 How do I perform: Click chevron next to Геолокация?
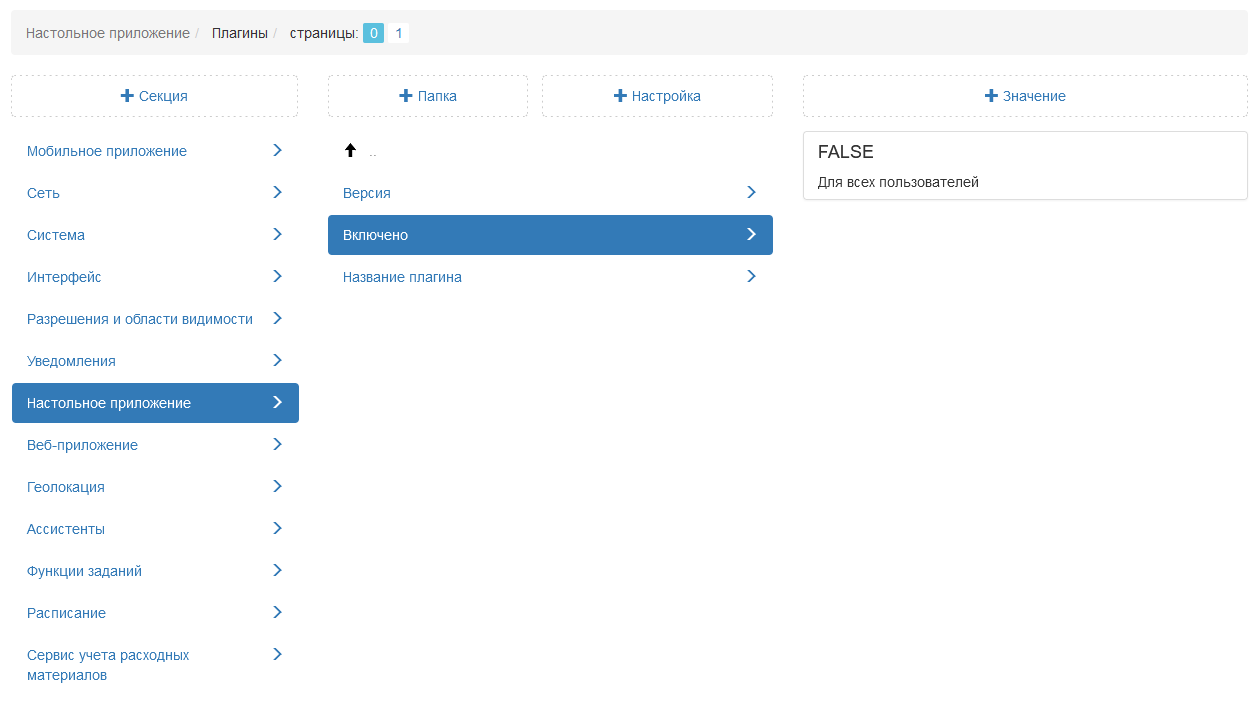[278, 486]
